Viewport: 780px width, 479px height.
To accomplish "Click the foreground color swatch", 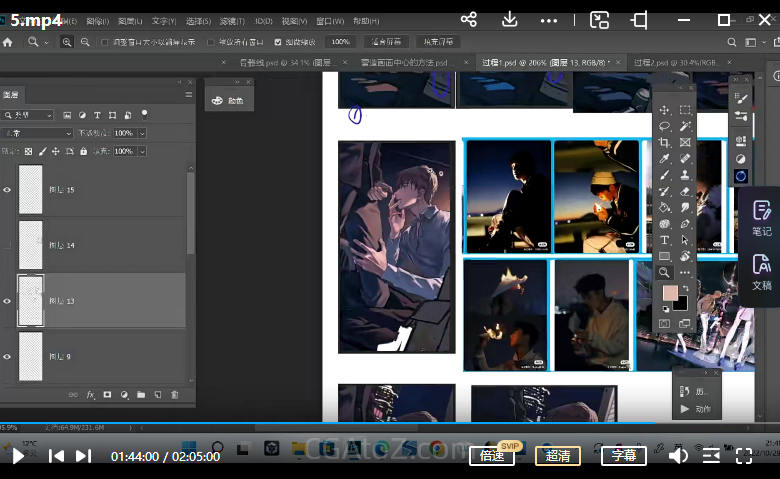I will pos(669,293).
